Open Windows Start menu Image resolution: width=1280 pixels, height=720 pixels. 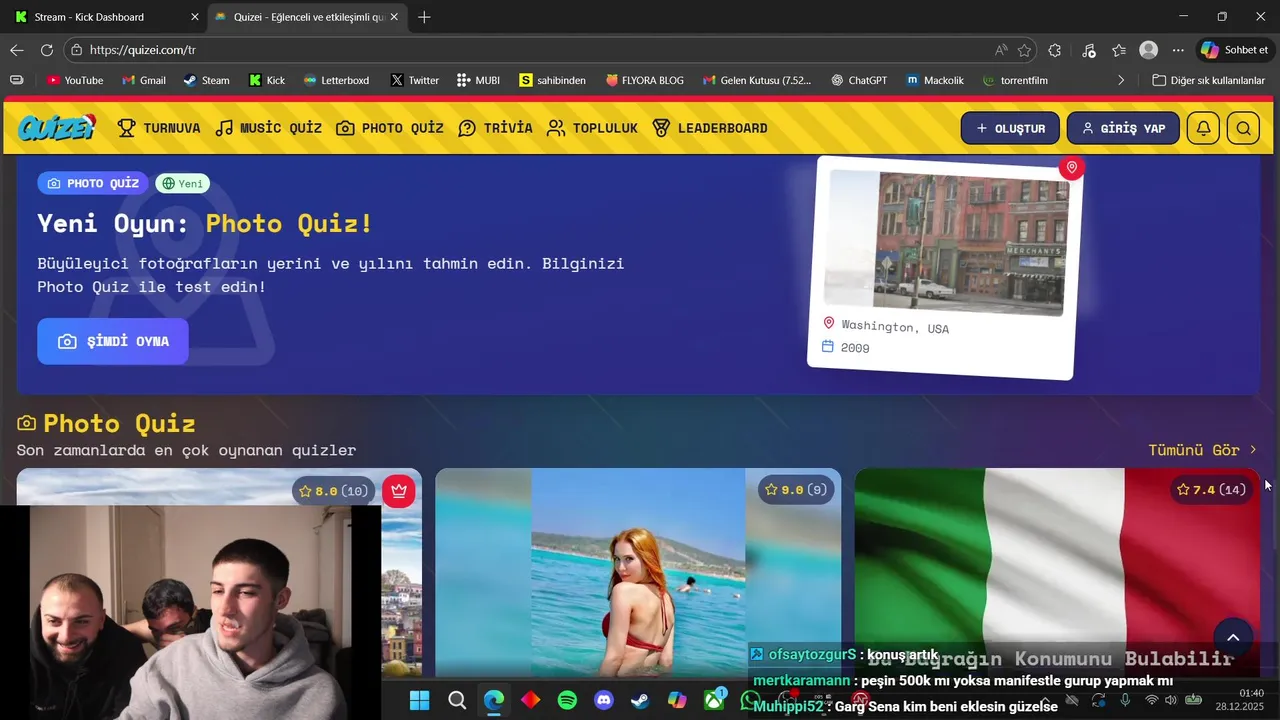[419, 700]
